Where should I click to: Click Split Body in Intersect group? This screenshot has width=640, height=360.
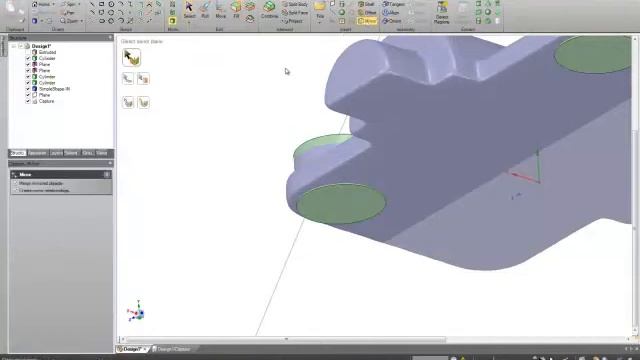coord(295,4)
